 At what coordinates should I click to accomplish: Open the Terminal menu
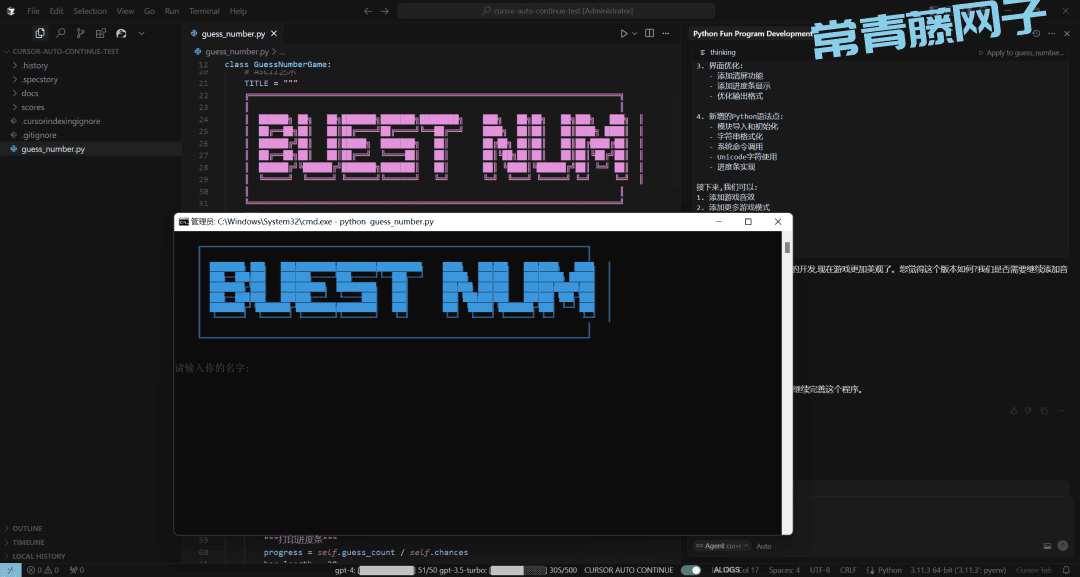tap(204, 11)
